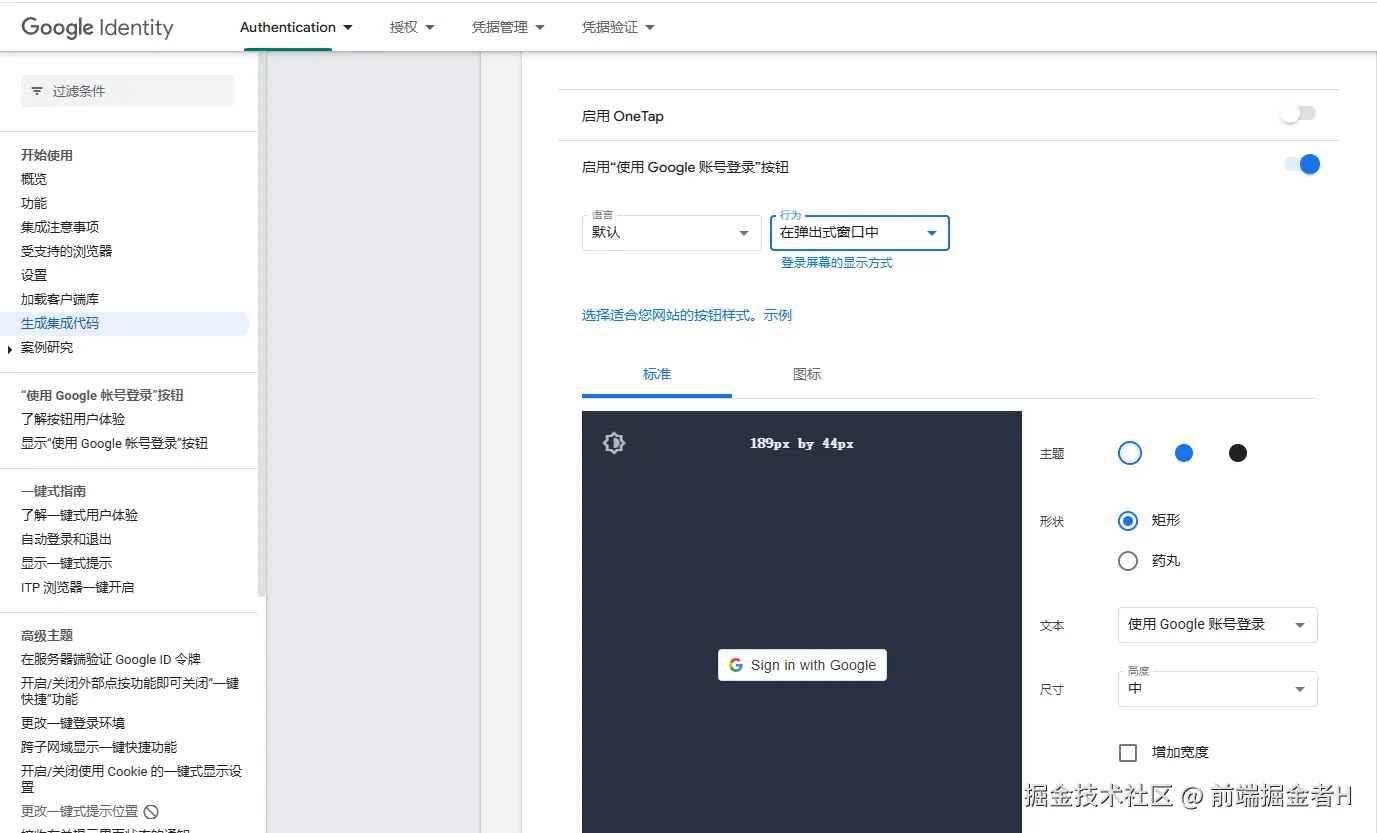Click the Sign in with Google preview button
The image size is (1377, 833).
[x=802, y=665]
